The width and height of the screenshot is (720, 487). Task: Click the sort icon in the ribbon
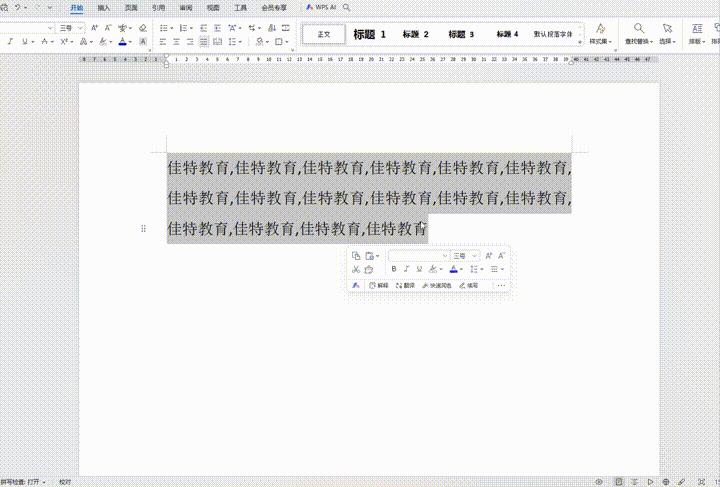click(x=272, y=28)
